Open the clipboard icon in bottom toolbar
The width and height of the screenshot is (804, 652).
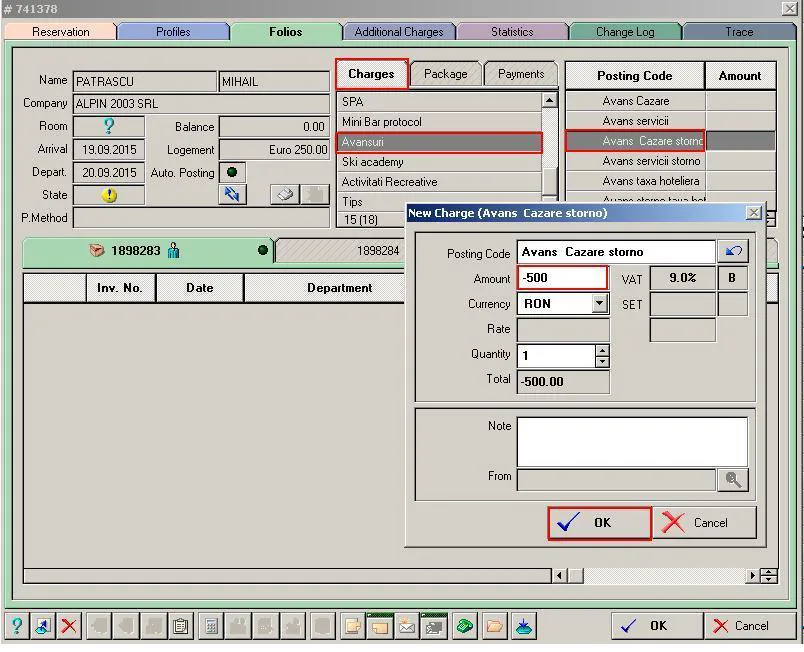click(x=180, y=626)
